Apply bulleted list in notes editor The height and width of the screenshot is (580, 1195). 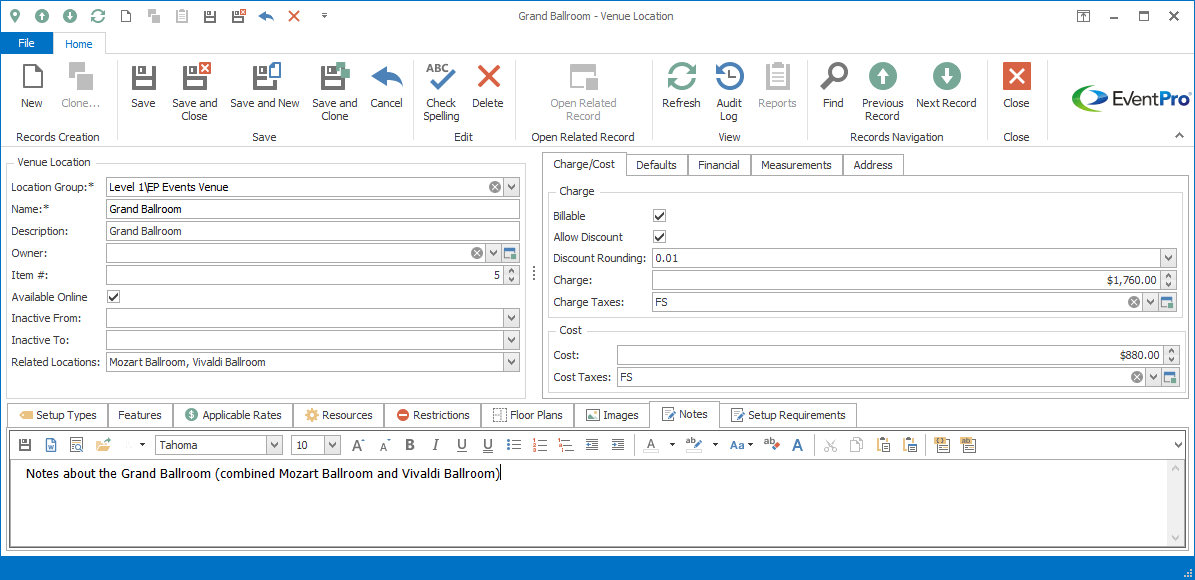point(514,445)
